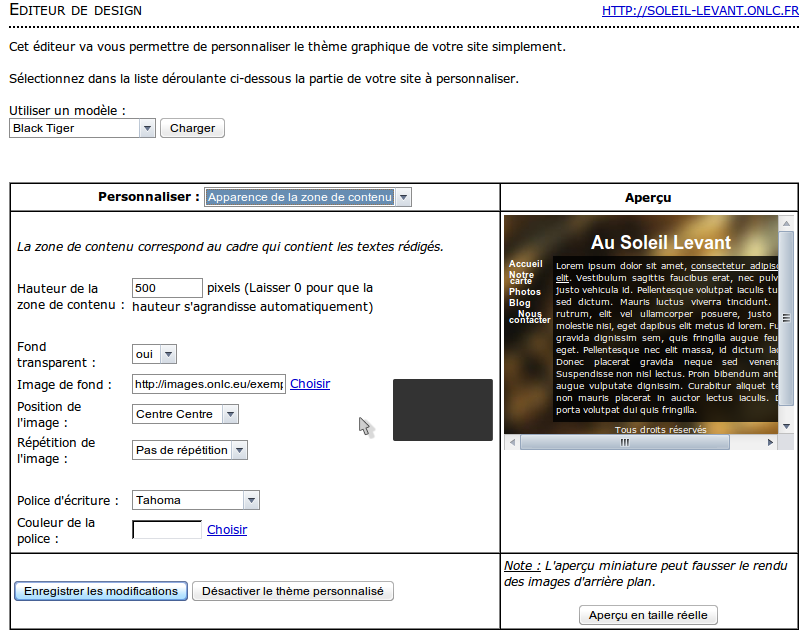
Task: Click the preview horizontal scrollbar thumb
Action: click(x=625, y=442)
